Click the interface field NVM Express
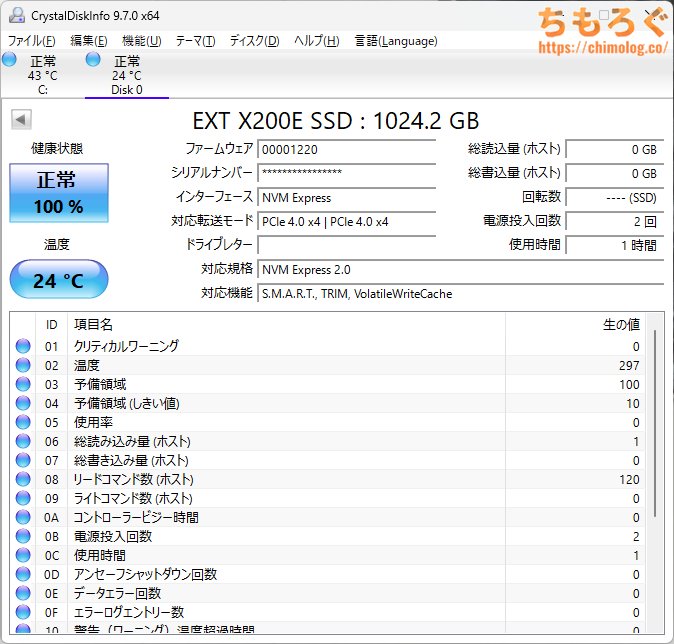 tap(346, 197)
